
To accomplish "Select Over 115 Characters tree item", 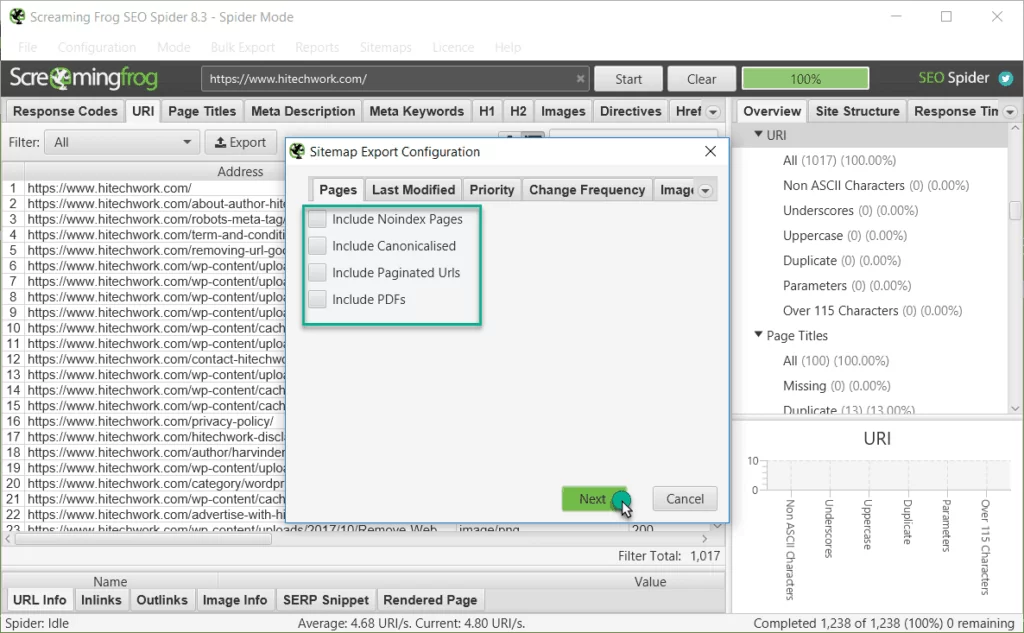I will (x=872, y=310).
